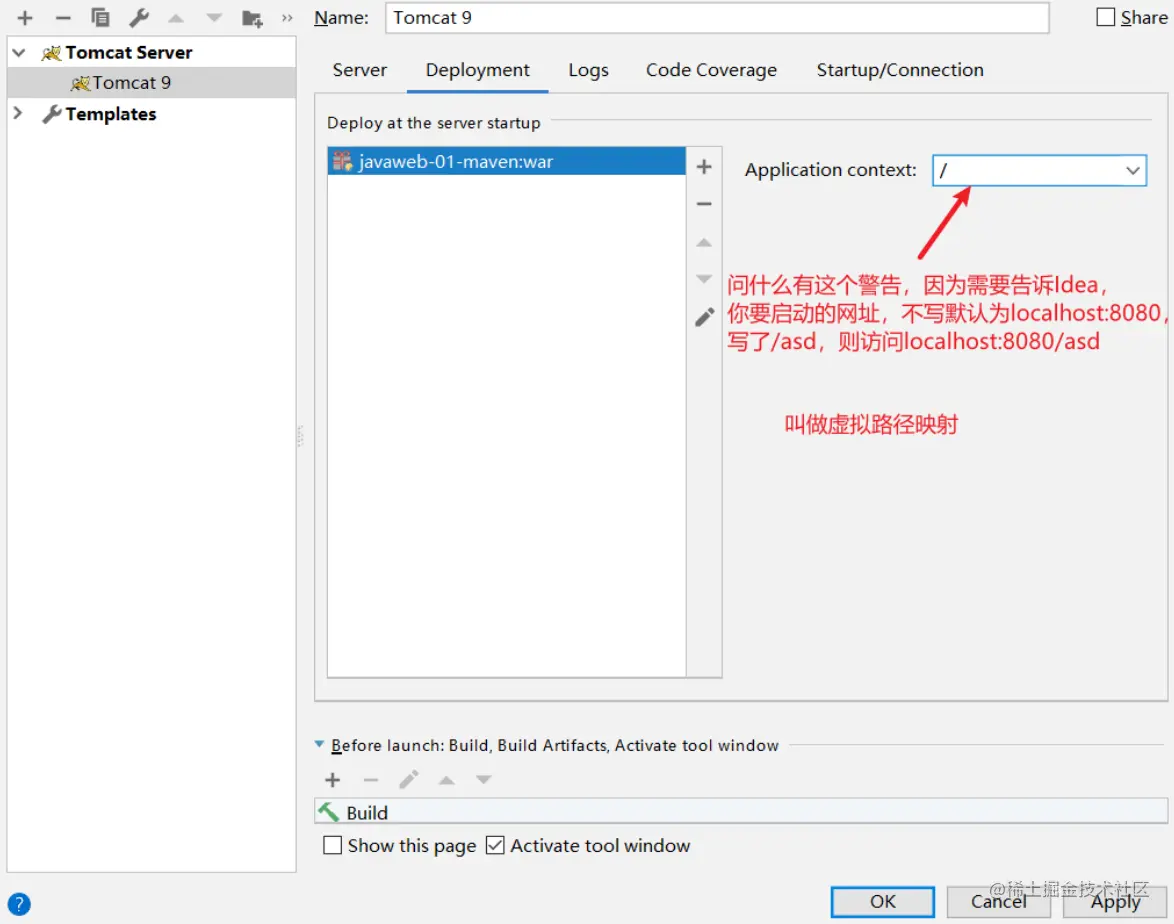This screenshot has width=1174, height=924.
Task: Remove before launch task minus icon
Action: pyautogui.click(x=371, y=780)
